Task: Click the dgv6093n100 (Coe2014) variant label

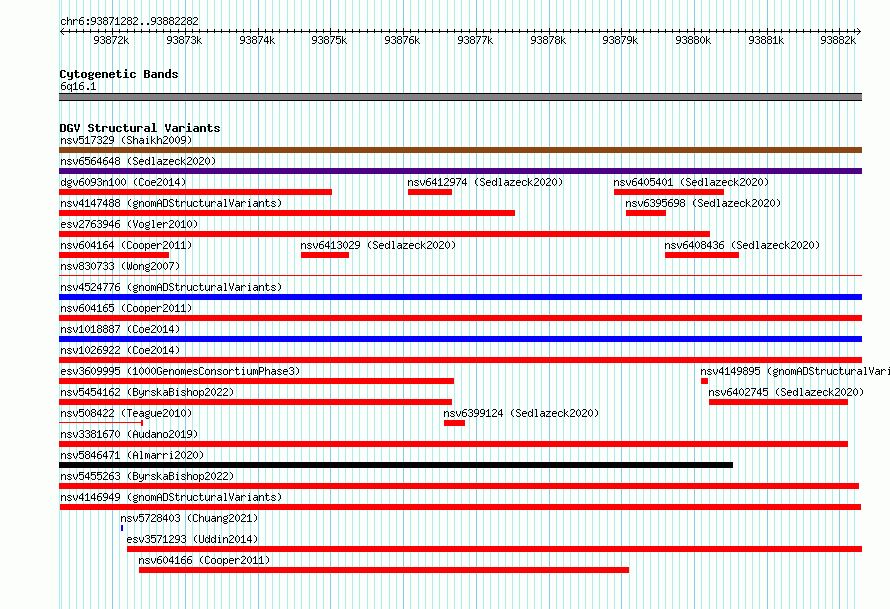Action: point(123,182)
